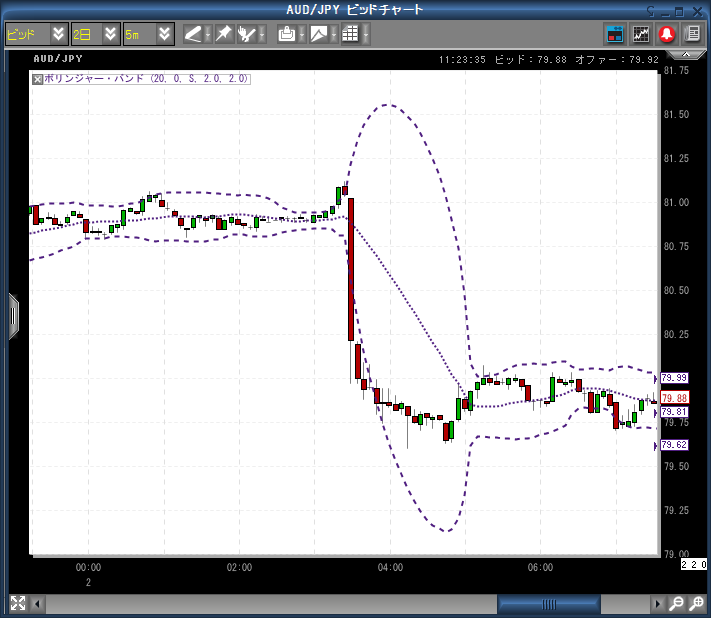Open the order panel icon
Screen dimensions: 711x618
615,34
